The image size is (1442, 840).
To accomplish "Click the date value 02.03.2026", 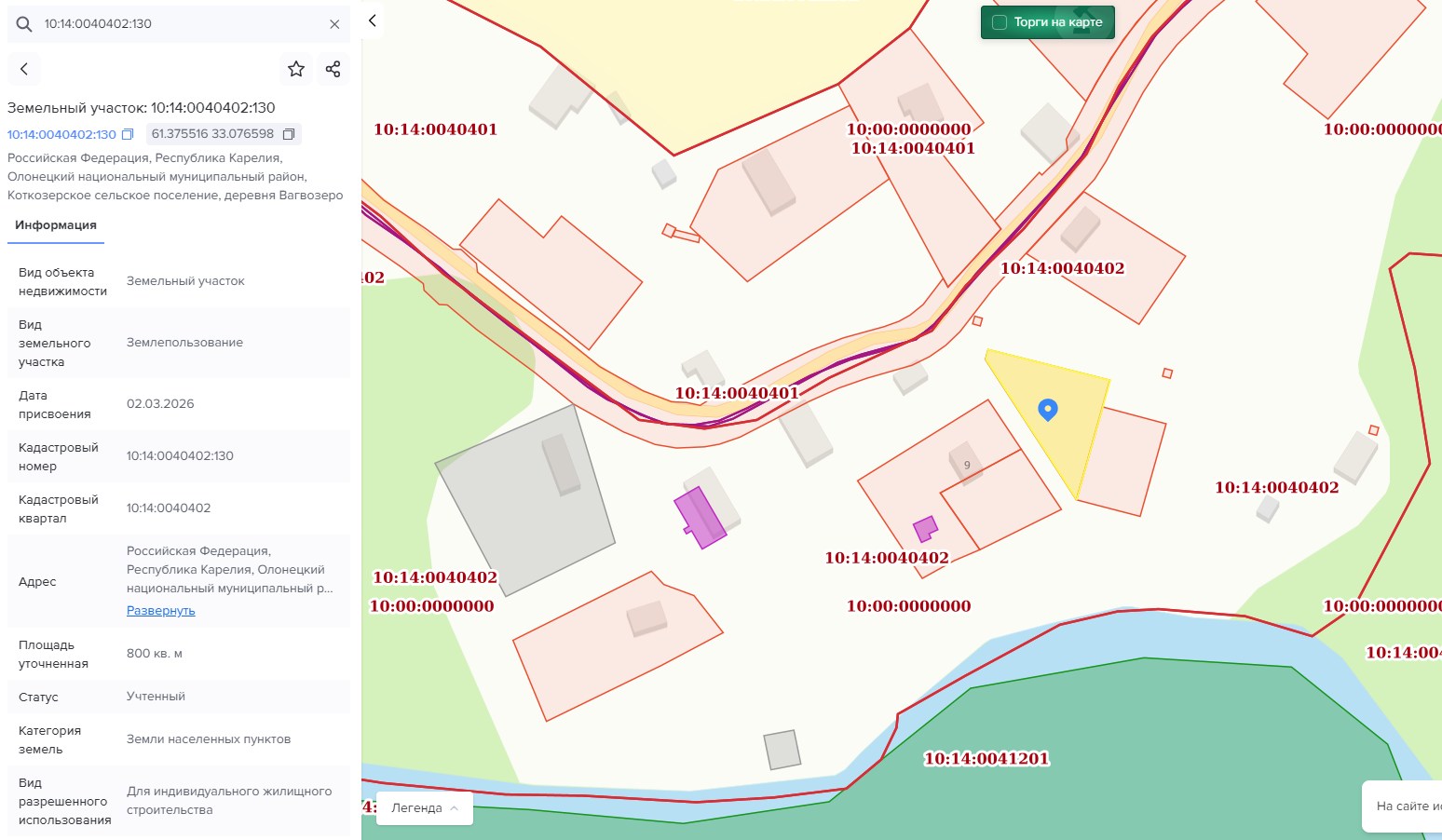I will (x=160, y=404).
